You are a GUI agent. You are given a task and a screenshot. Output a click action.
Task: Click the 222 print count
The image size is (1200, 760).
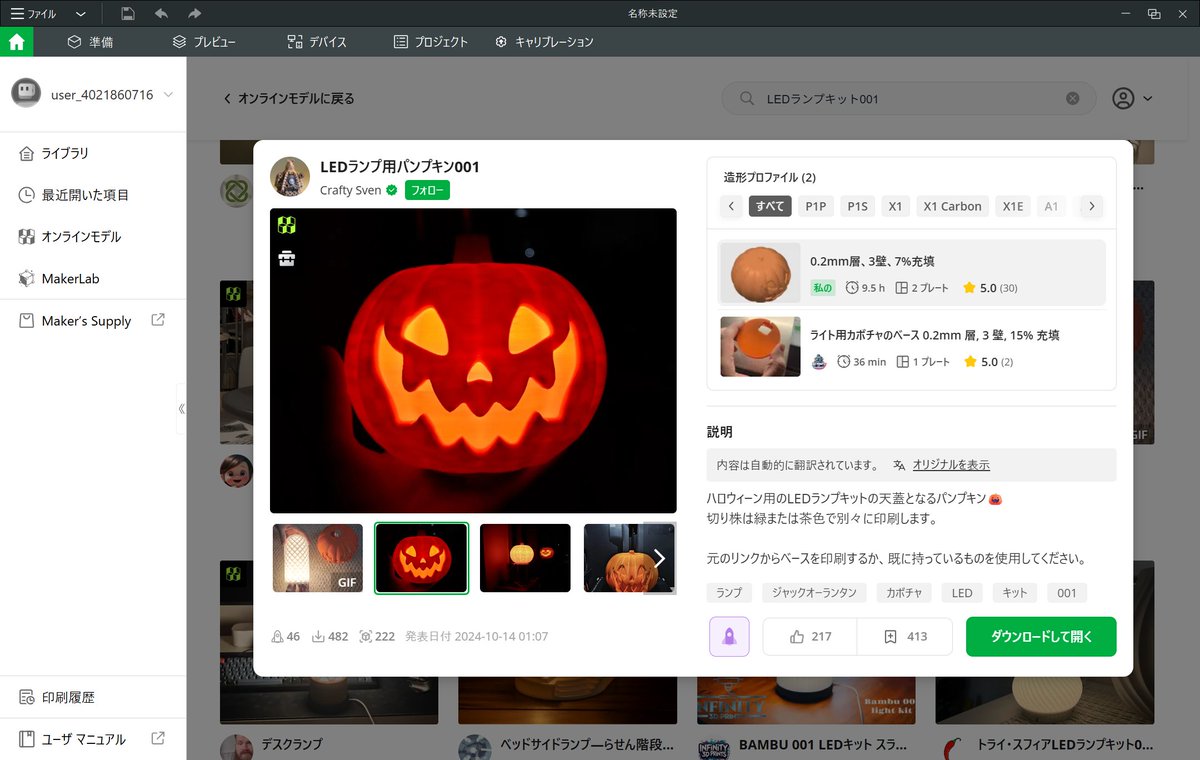coord(377,636)
